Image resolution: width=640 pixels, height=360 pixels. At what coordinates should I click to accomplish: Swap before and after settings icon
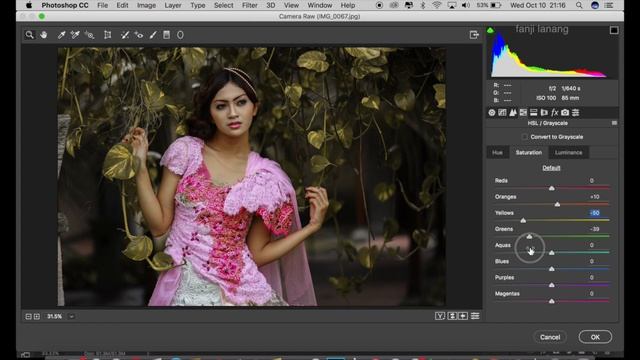pyautogui.click(x=452, y=316)
